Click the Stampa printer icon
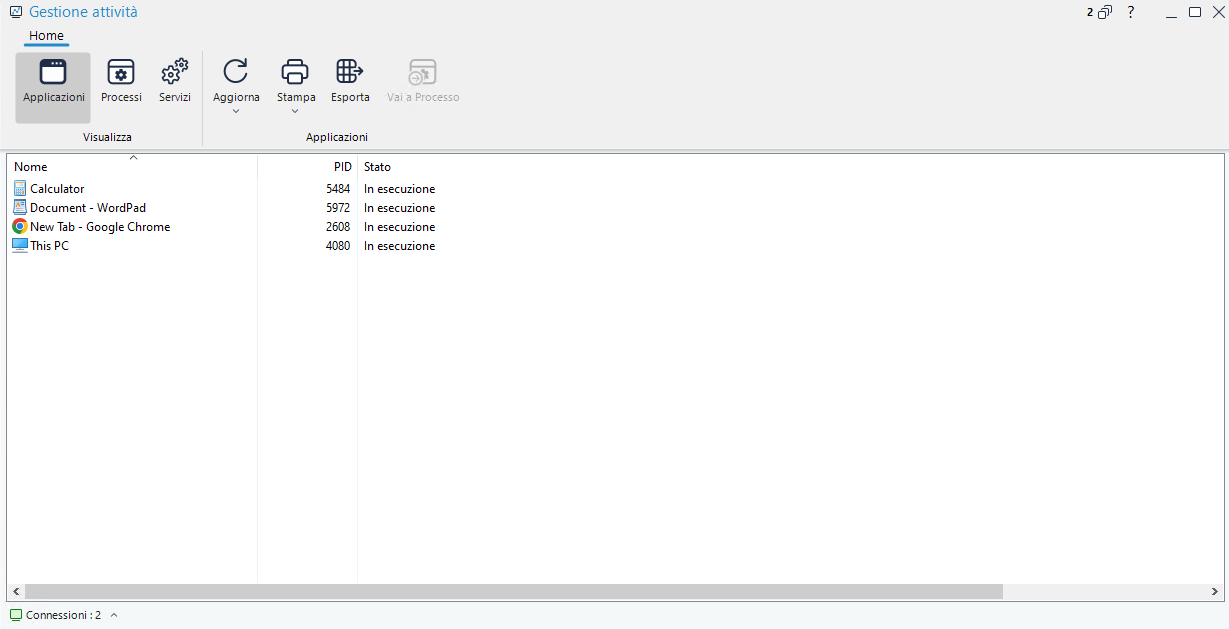1229x629 pixels. 295,72
